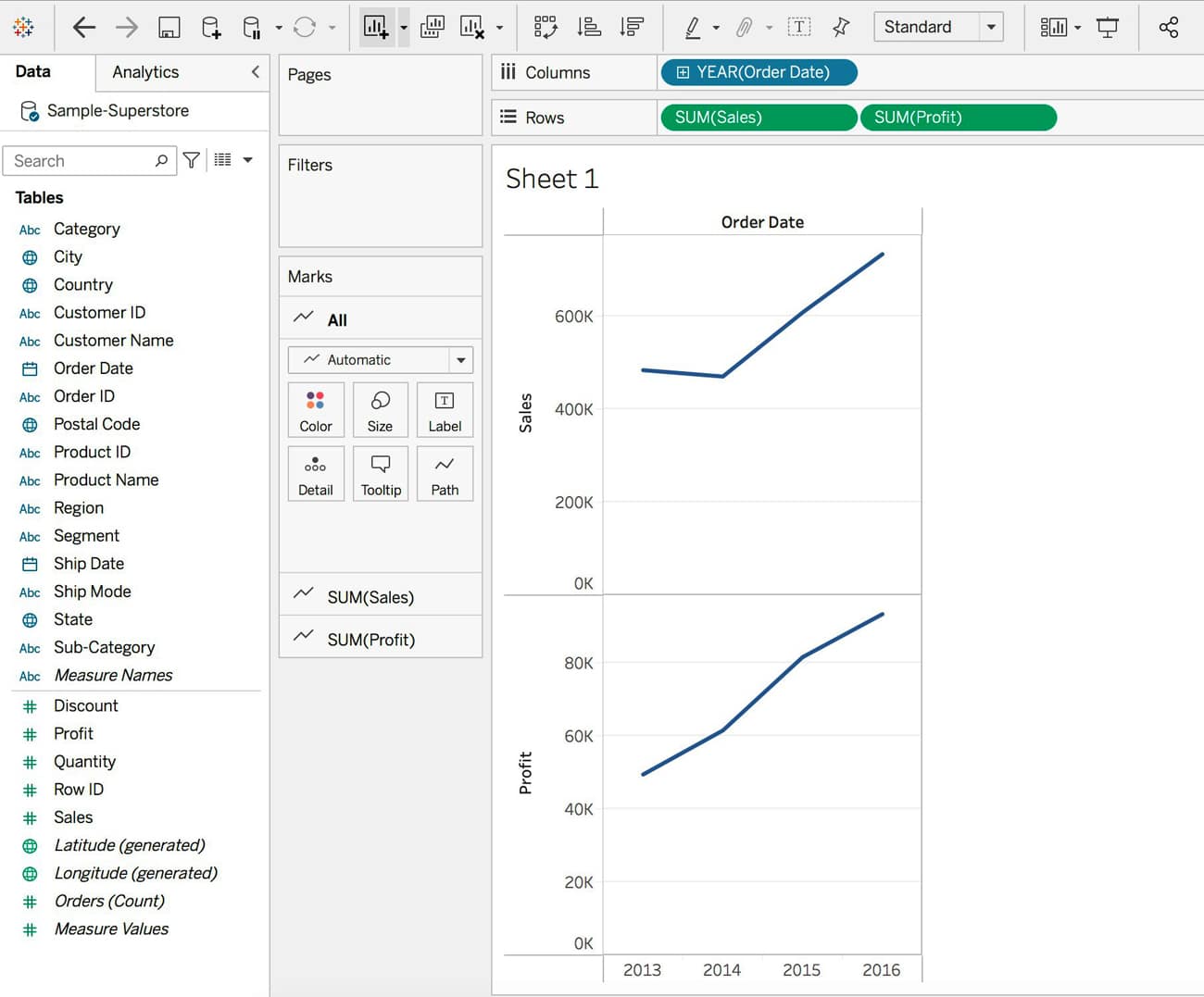This screenshot has width=1204, height=997.
Task: Add a new data source from the toolbar
Action: [x=211, y=28]
